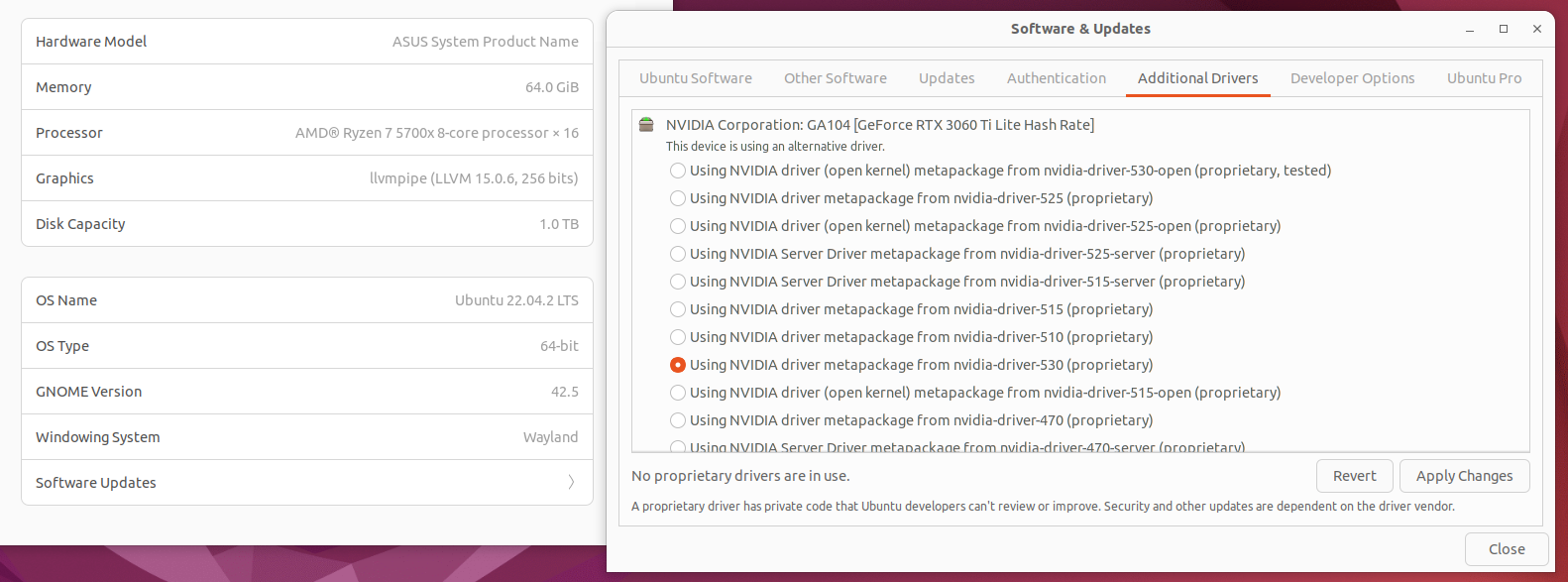Go to the Updates tab
1568x582 pixels.
pyautogui.click(x=946, y=78)
